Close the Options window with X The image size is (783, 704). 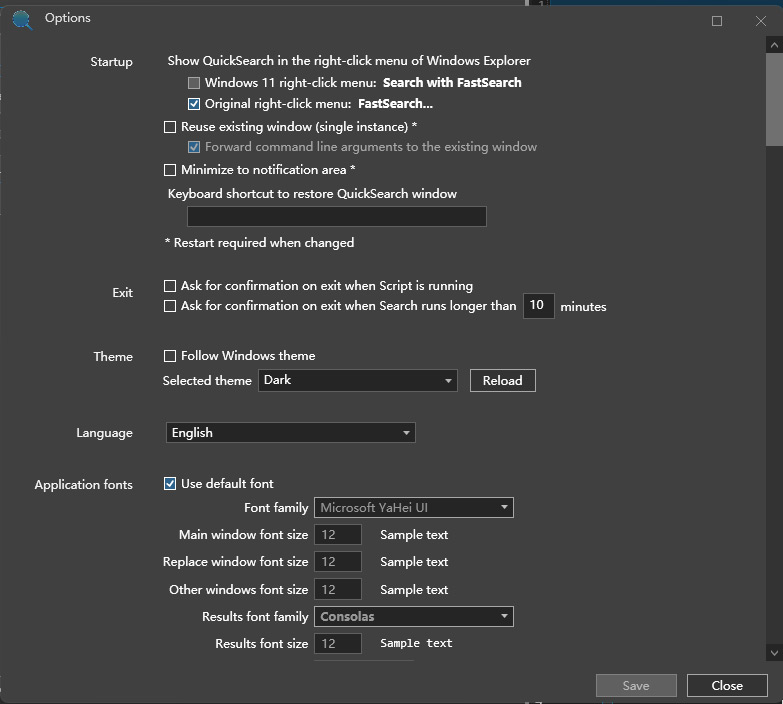pos(761,21)
